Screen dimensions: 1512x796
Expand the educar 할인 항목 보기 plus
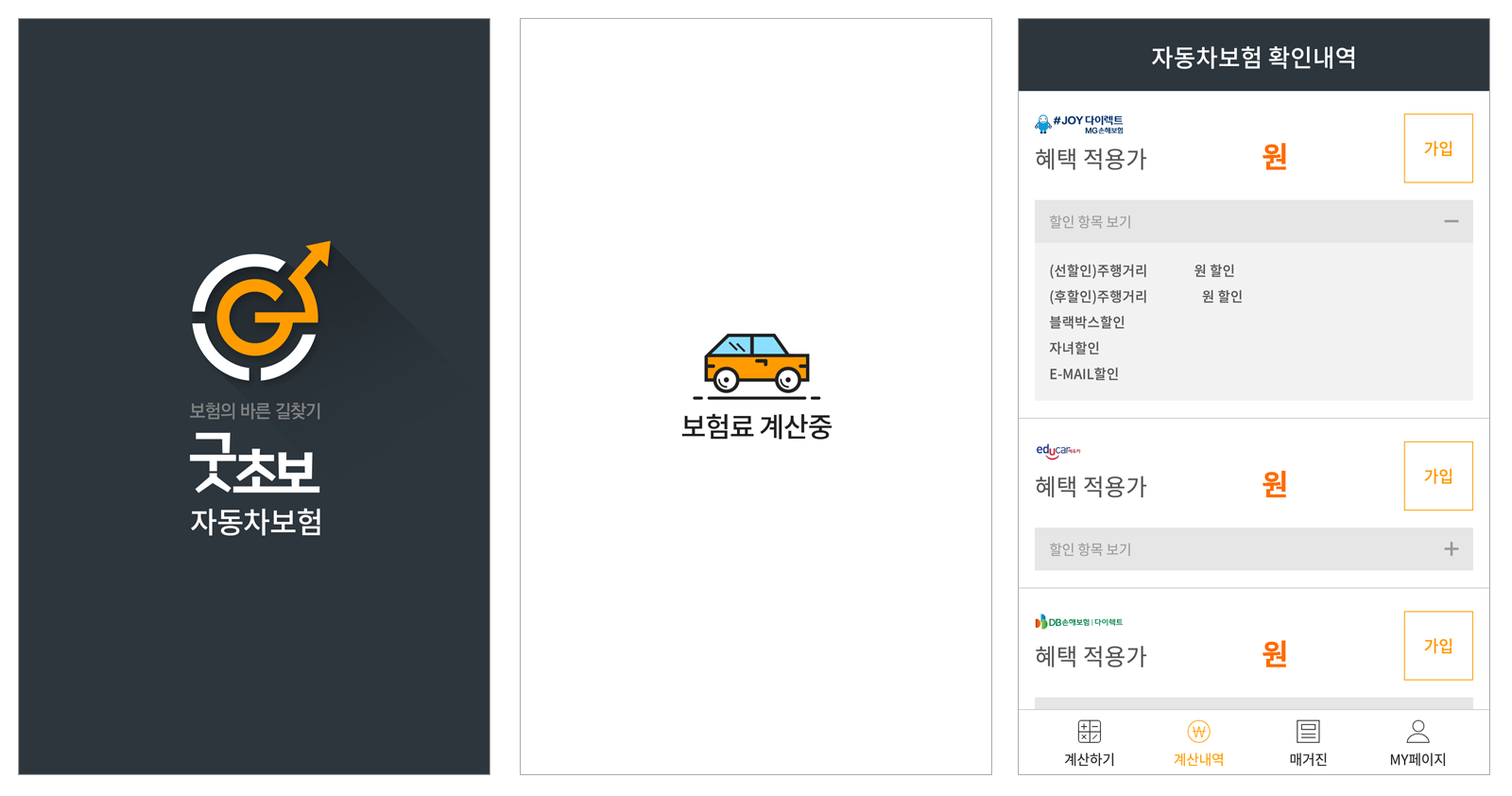tap(1451, 549)
